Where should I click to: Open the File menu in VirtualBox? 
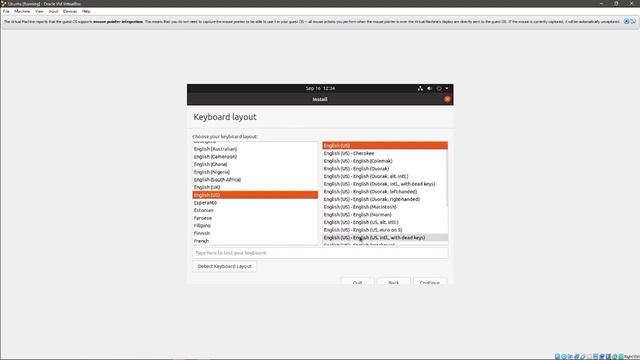point(6,11)
